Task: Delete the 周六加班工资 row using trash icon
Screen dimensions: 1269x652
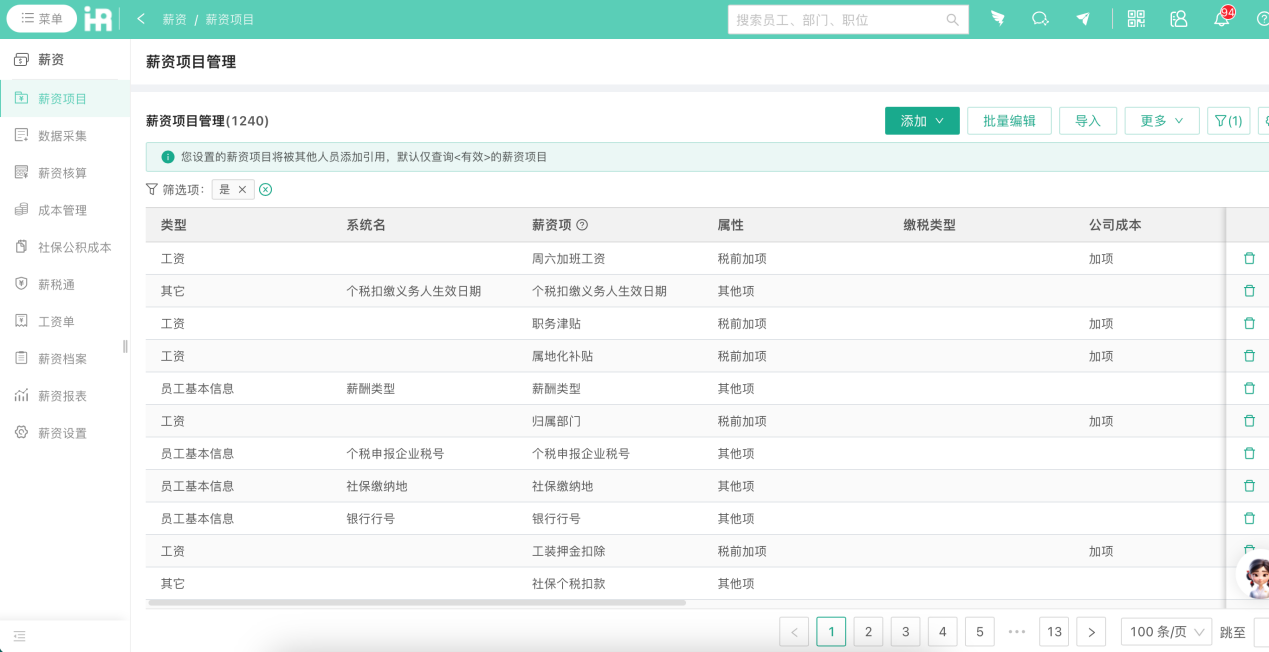Action: (x=1248, y=257)
